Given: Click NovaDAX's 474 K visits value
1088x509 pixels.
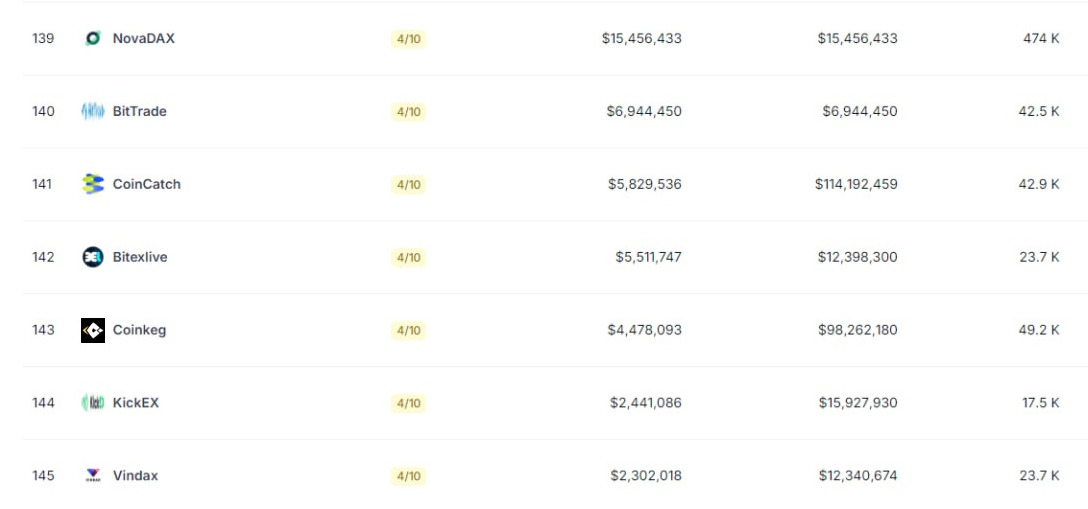Looking at the screenshot, I should coord(1041,39).
